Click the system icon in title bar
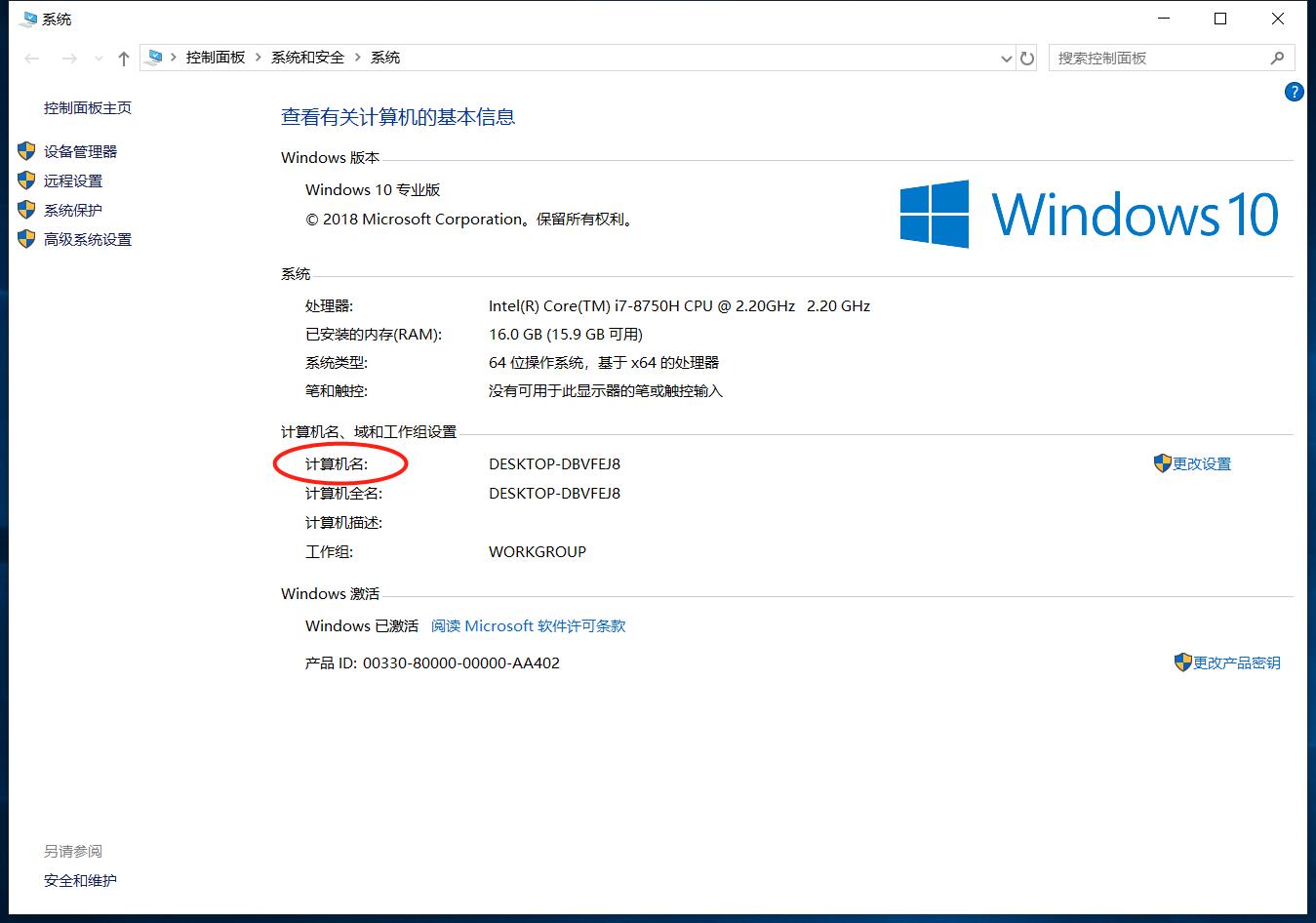This screenshot has width=1316, height=923. (x=27, y=19)
